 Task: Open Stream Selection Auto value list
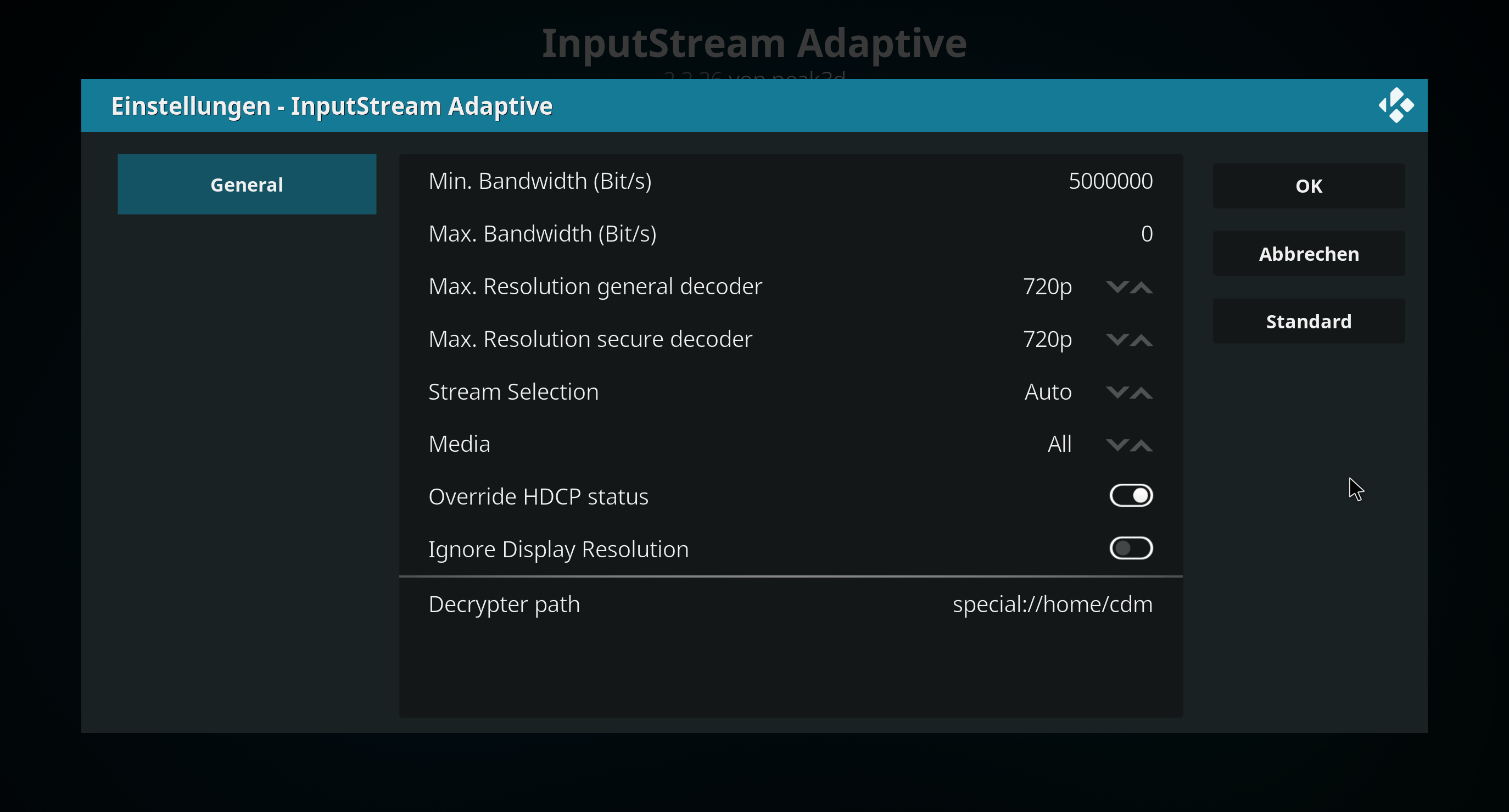(1048, 392)
